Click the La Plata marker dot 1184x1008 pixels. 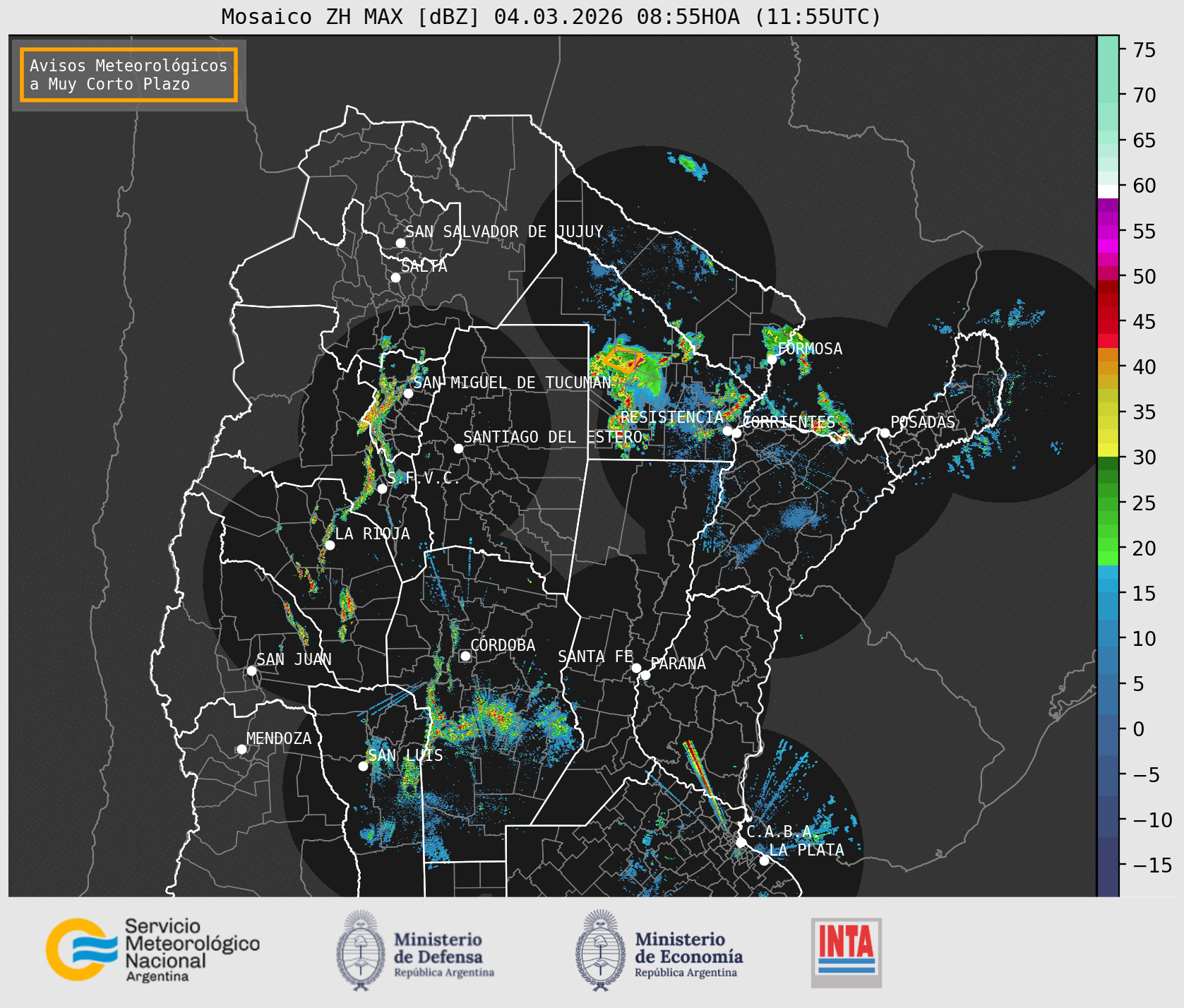pos(764,860)
